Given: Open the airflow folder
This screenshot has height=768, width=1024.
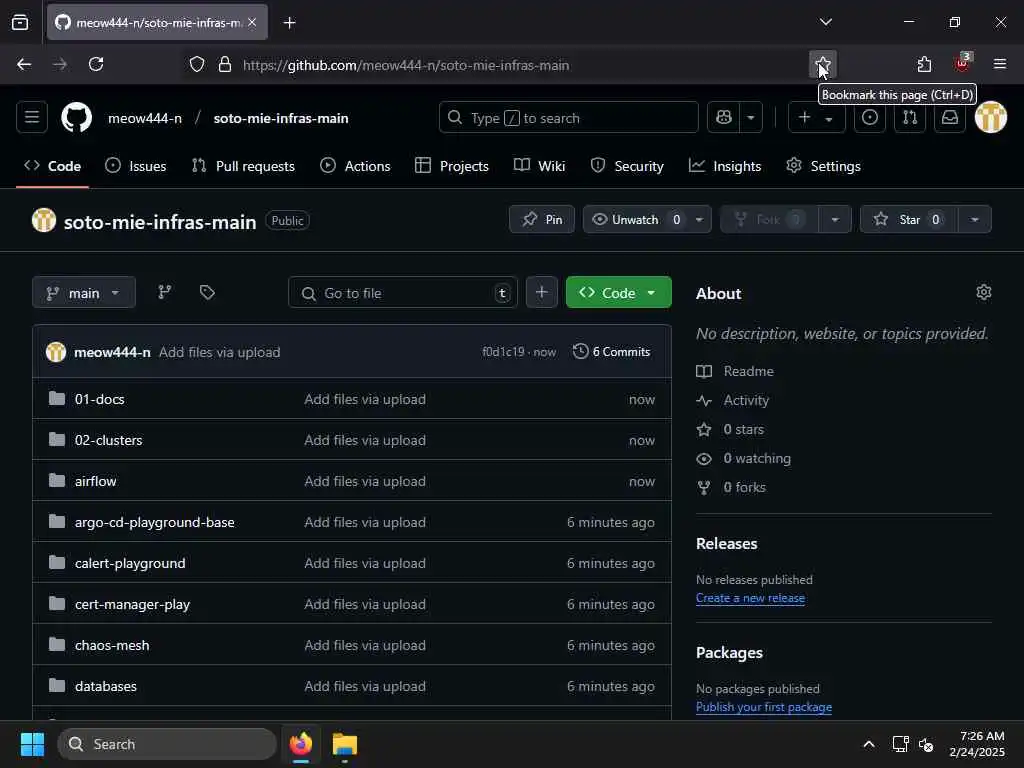Looking at the screenshot, I should coord(95,481).
